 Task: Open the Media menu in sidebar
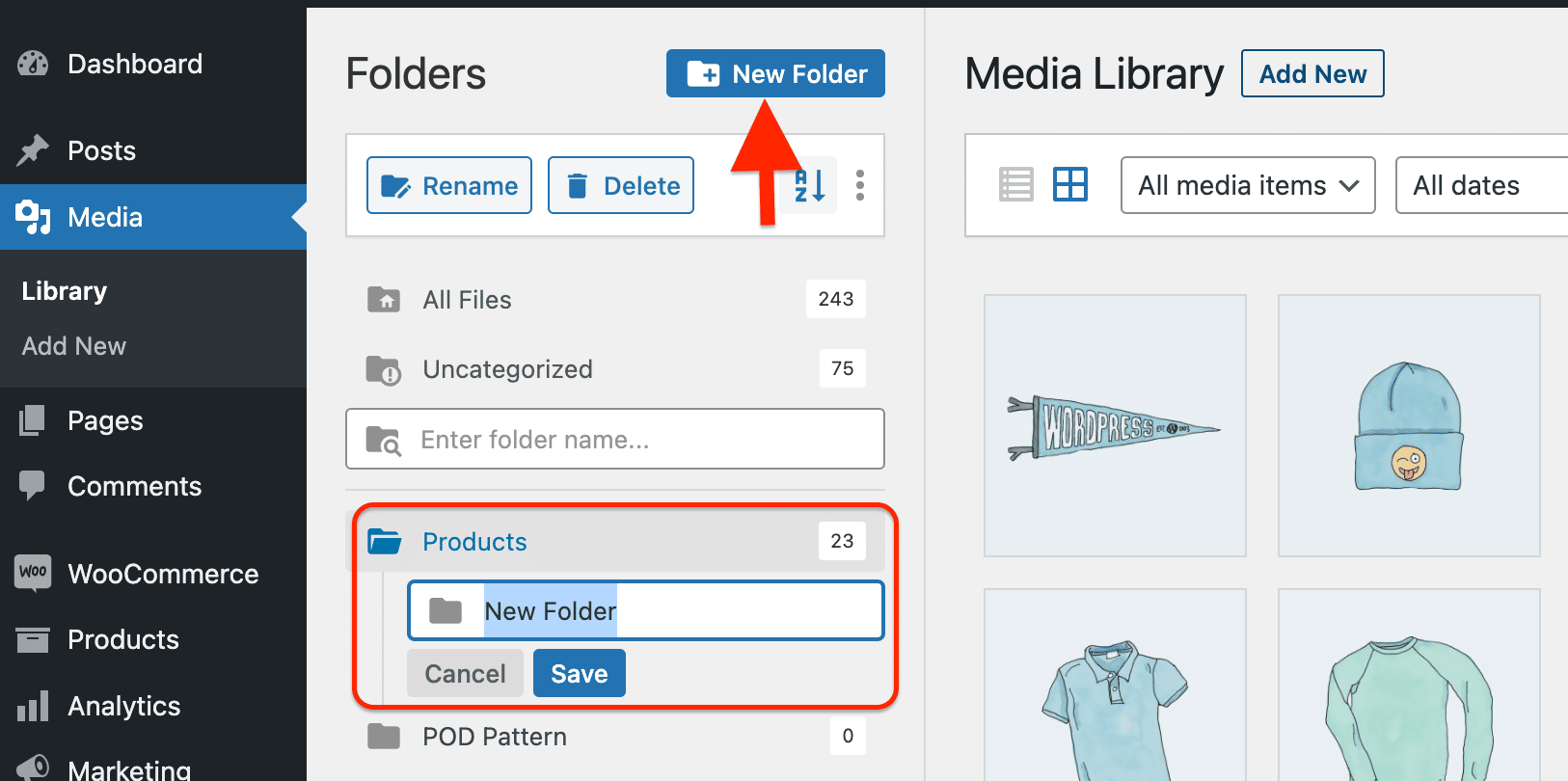click(103, 217)
